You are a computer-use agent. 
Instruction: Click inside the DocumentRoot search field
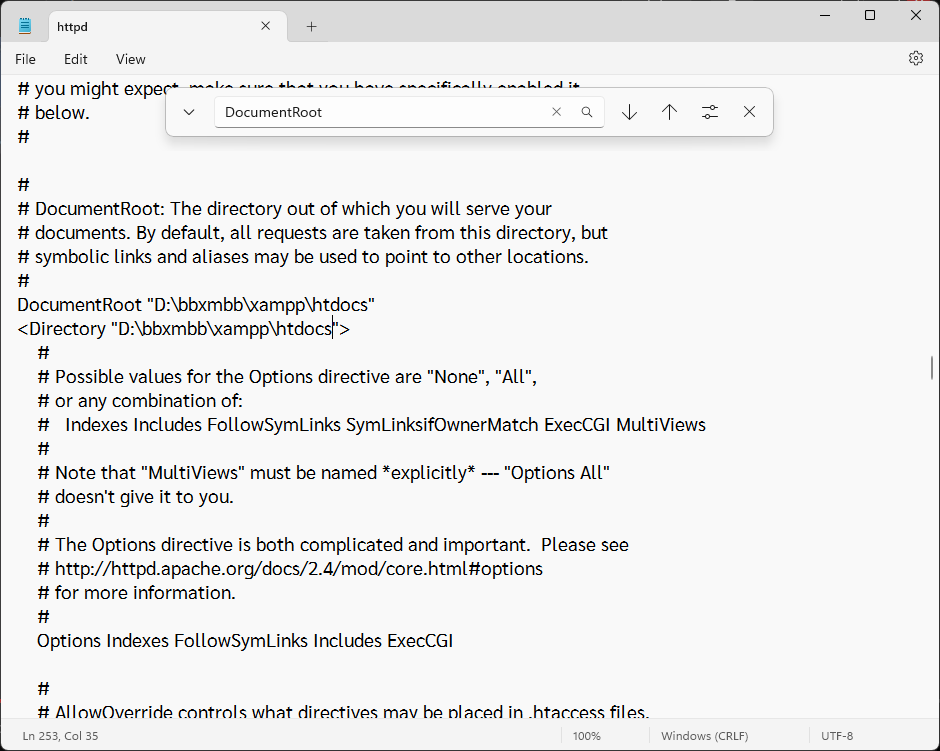380,112
